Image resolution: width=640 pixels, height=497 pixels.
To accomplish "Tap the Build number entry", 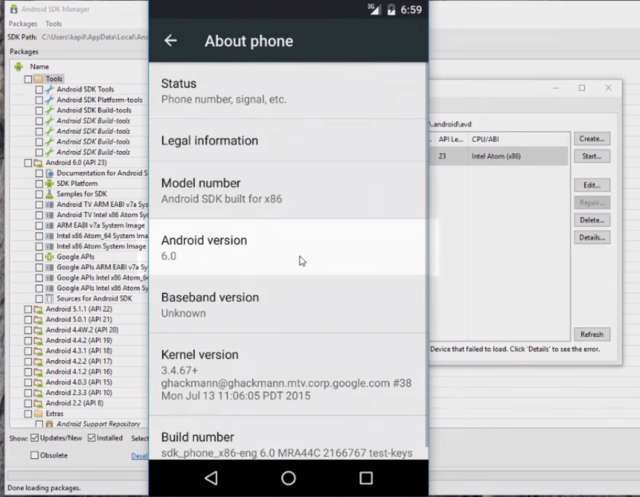I will pos(287,438).
